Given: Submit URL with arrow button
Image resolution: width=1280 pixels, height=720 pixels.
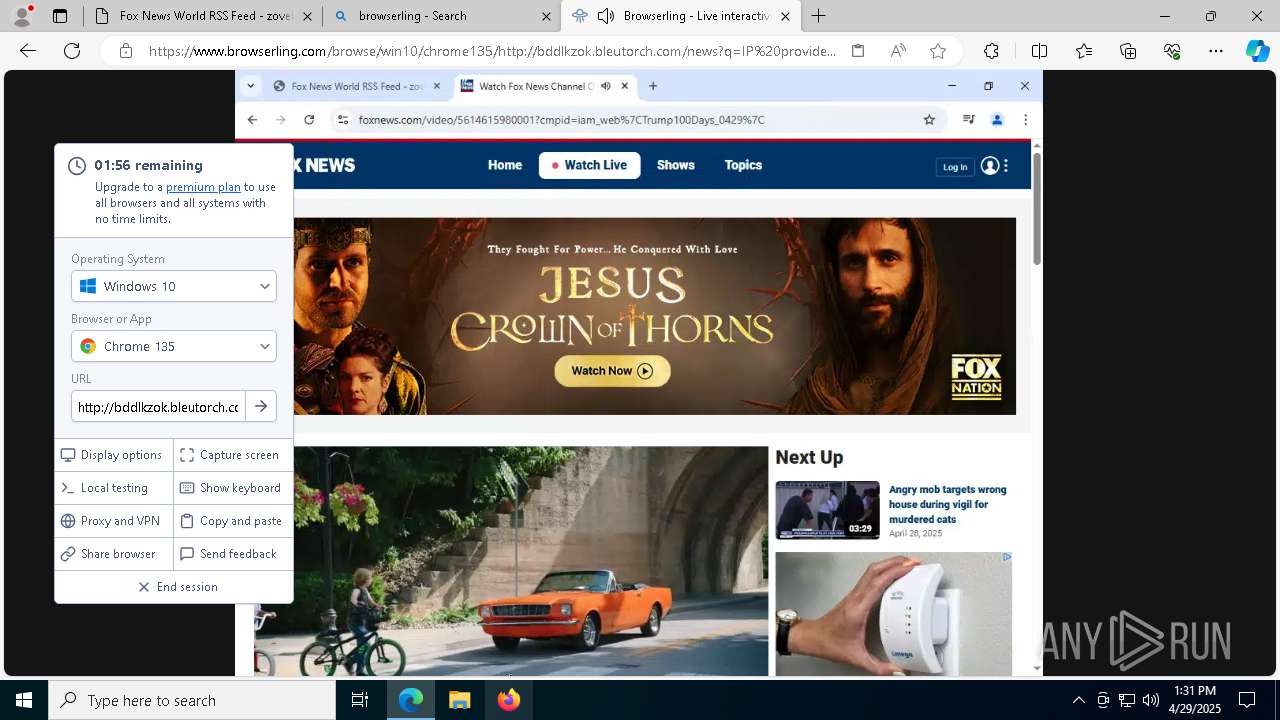Looking at the screenshot, I should 261,407.
